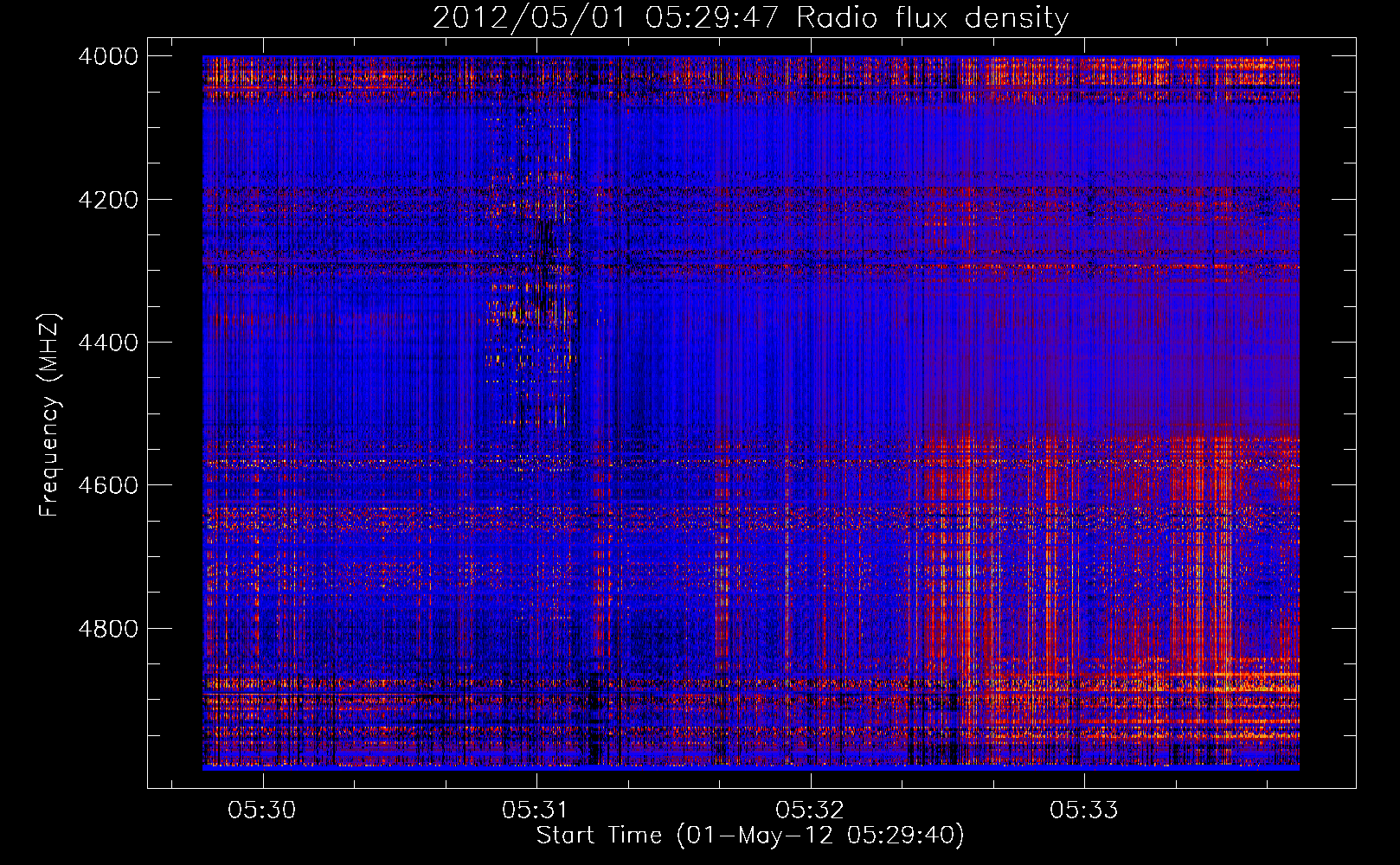
Task: Click the 4800 frequency axis label
Action: [x=108, y=629]
